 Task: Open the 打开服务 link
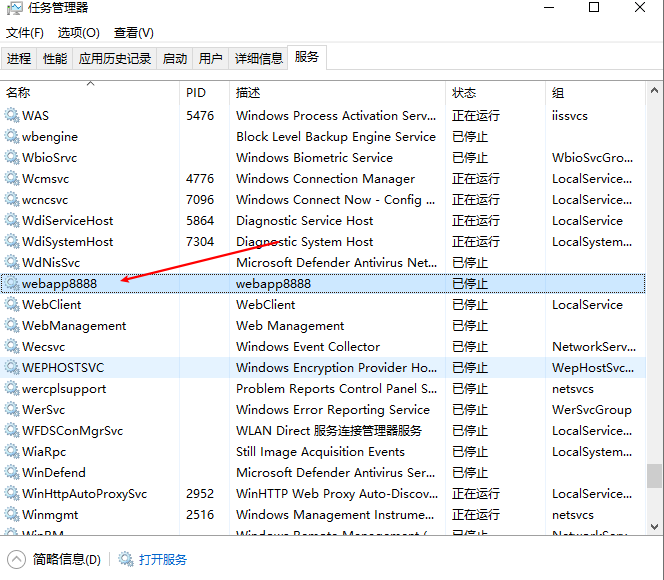[x=163, y=560]
